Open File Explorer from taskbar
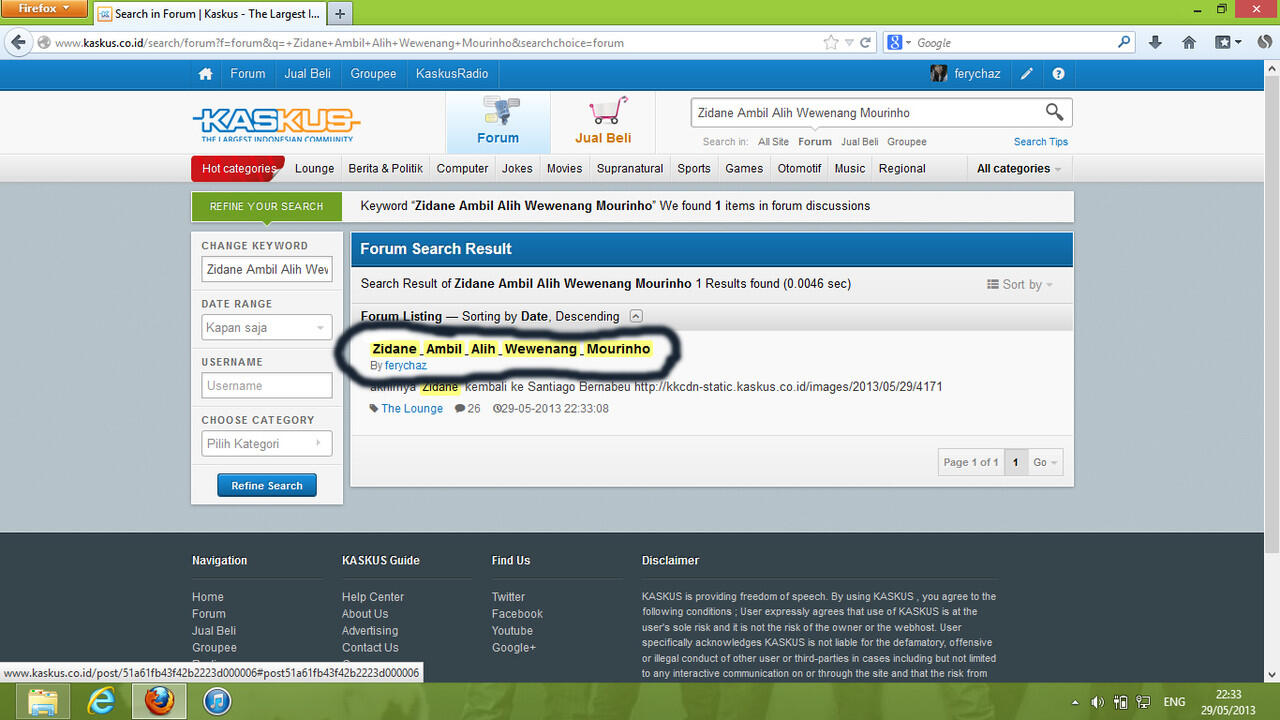This screenshot has width=1280, height=720. tap(42, 702)
